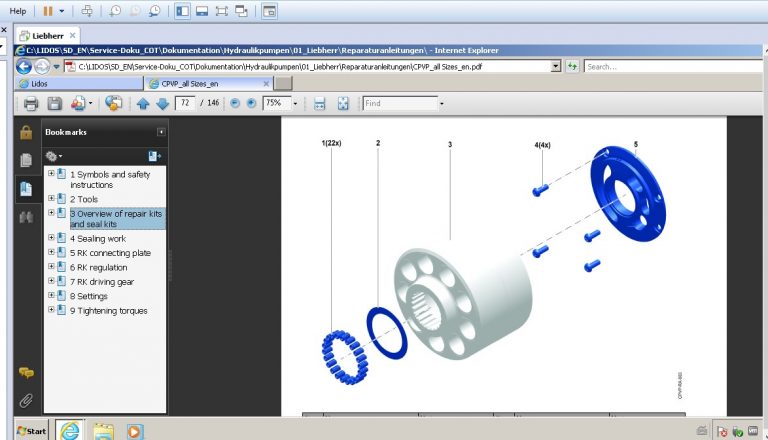Open the '8 Settings' bookmark
768x440 pixels.
point(89,296)
